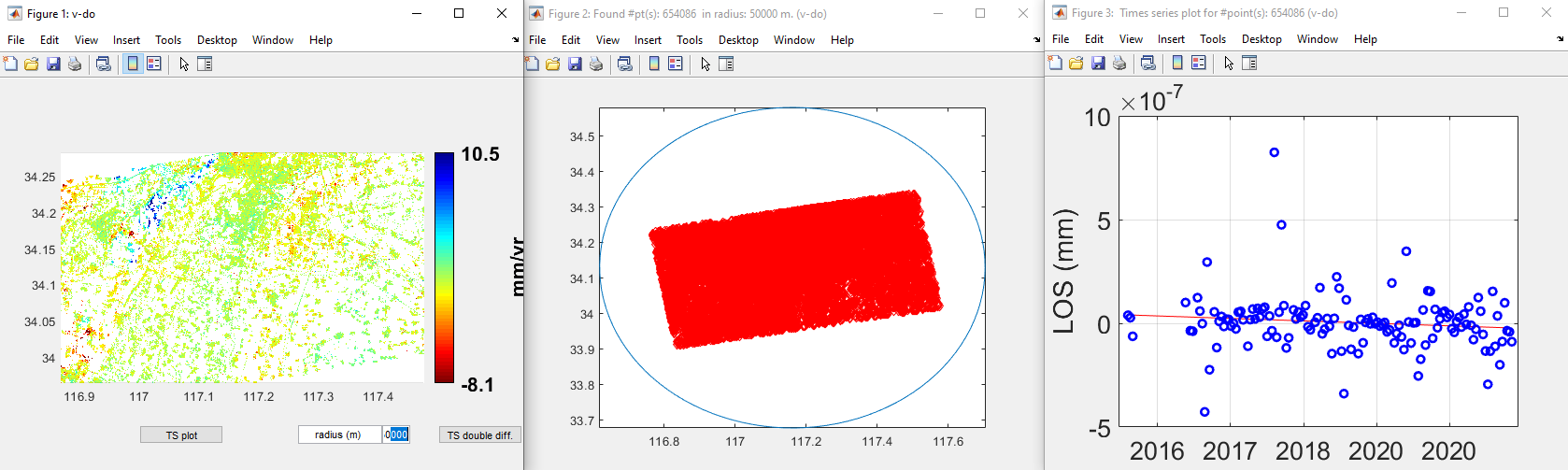Viewport: 1568px width, 470px height.
Task: Open Edit menu in Figure 1 window
Action: coord(50,40)
